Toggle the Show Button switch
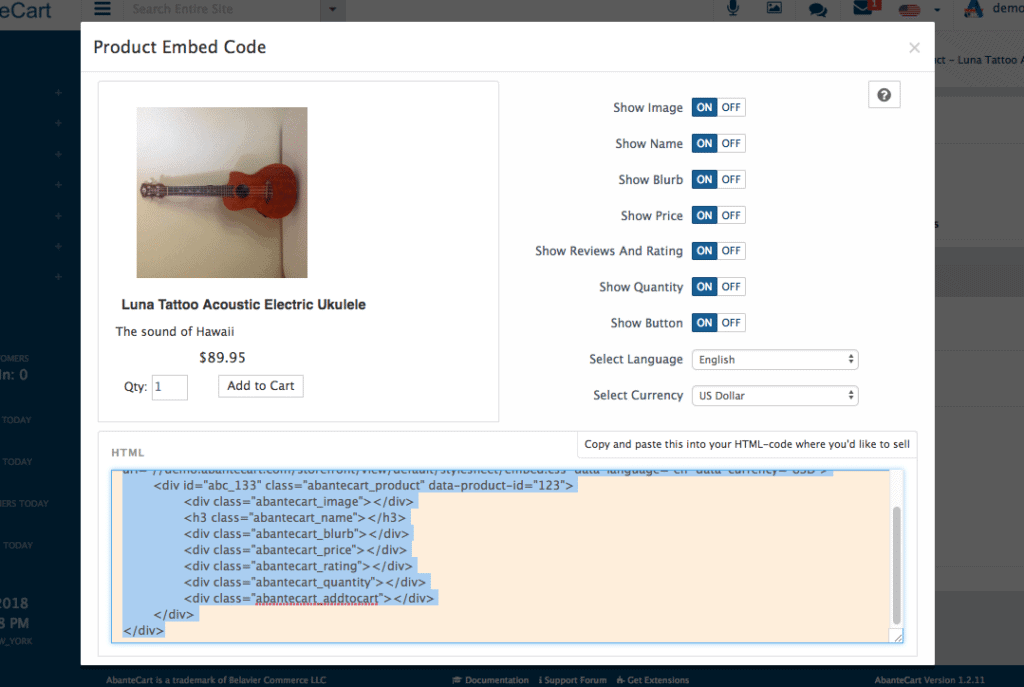The height and width of the screenshot is (687, 1024). coord(718,322)
